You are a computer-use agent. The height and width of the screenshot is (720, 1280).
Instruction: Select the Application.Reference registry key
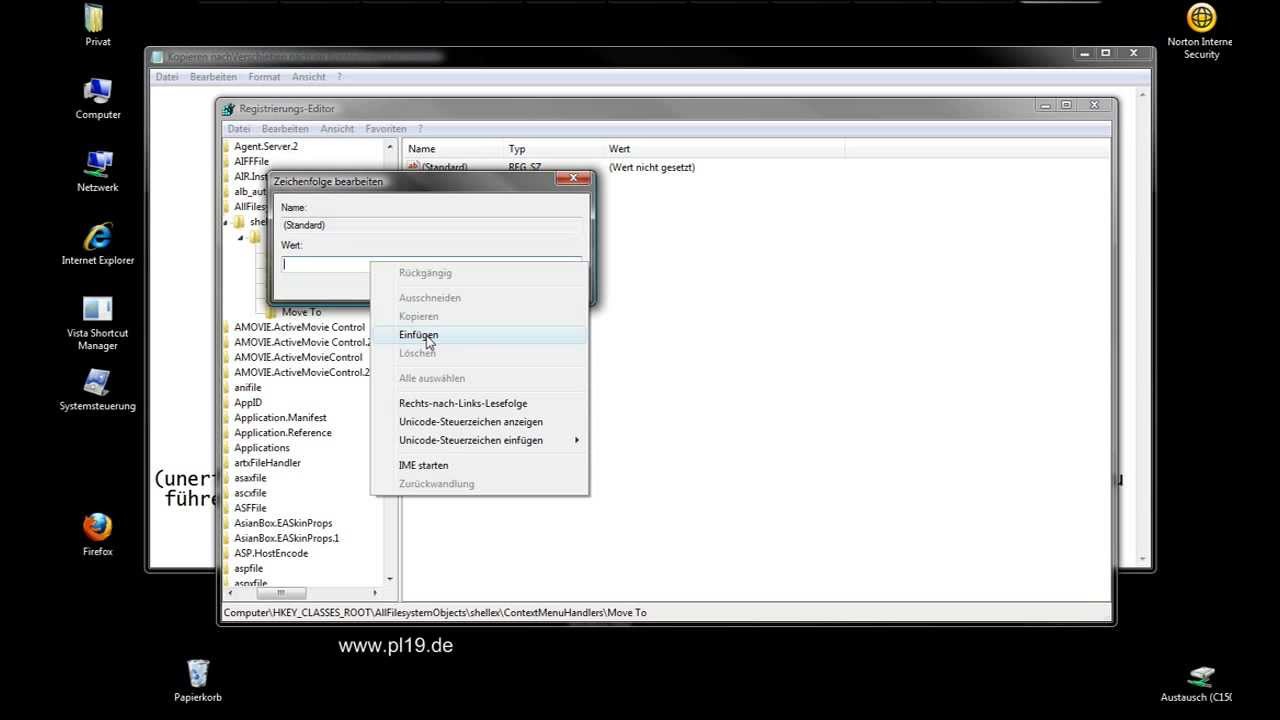tap(282, 432)
